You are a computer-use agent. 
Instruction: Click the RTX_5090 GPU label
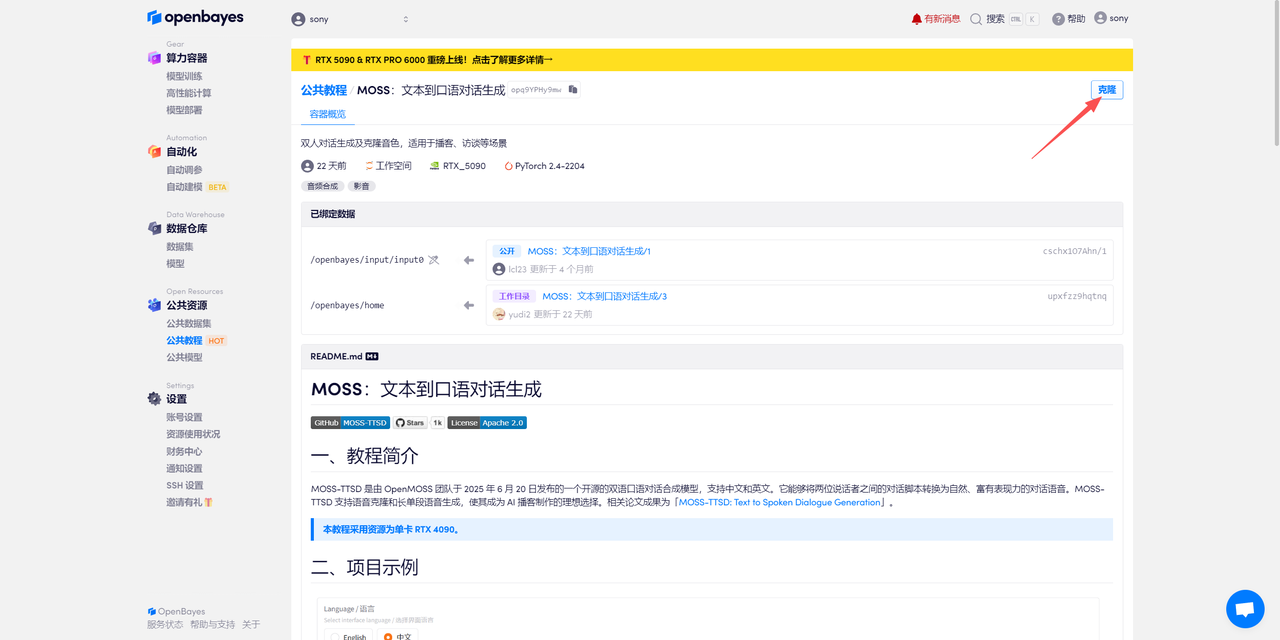coord(457,166)
